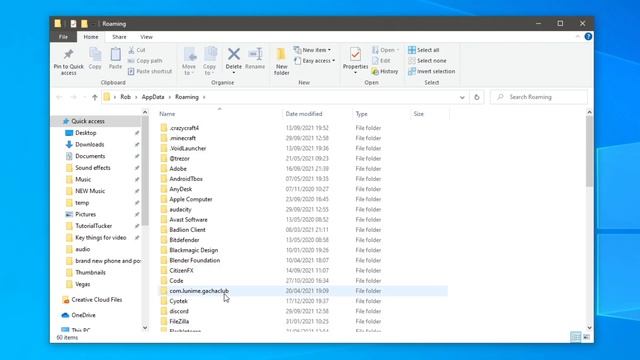
Task: Click the file list vertical scrollbar
Action: pos(589,152)
